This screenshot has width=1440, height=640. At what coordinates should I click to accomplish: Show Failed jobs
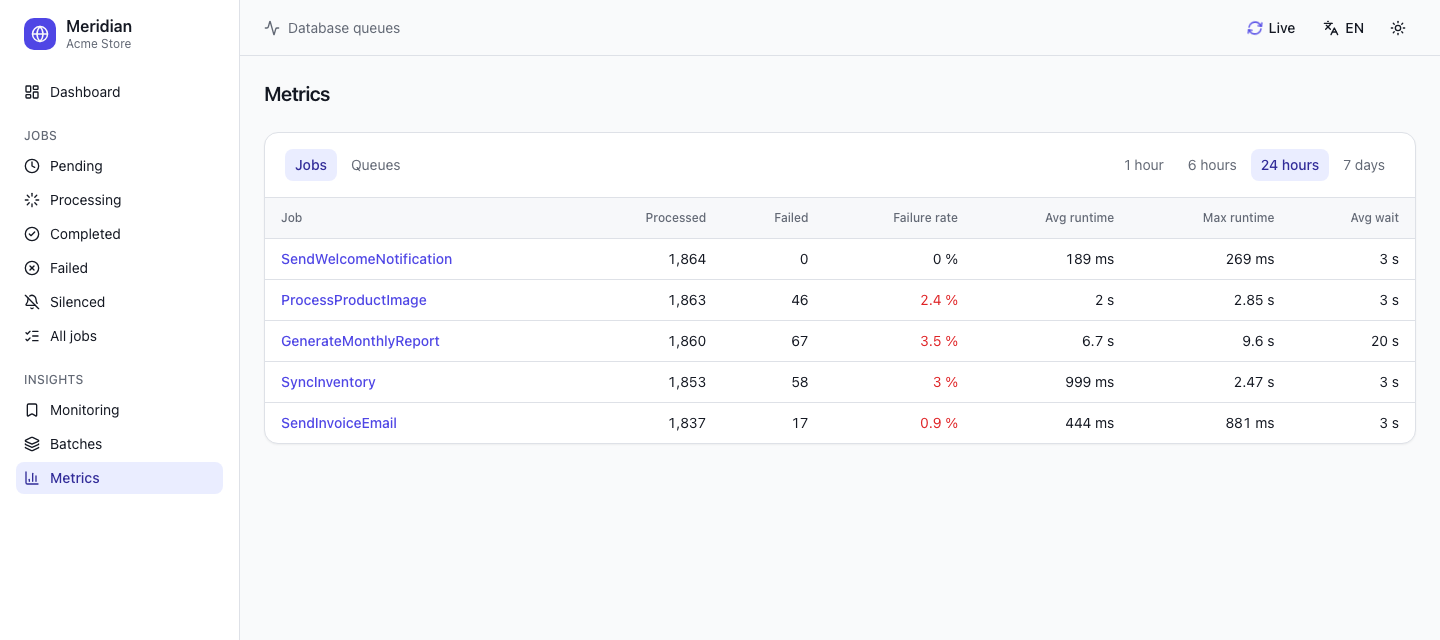coord(119,268)
